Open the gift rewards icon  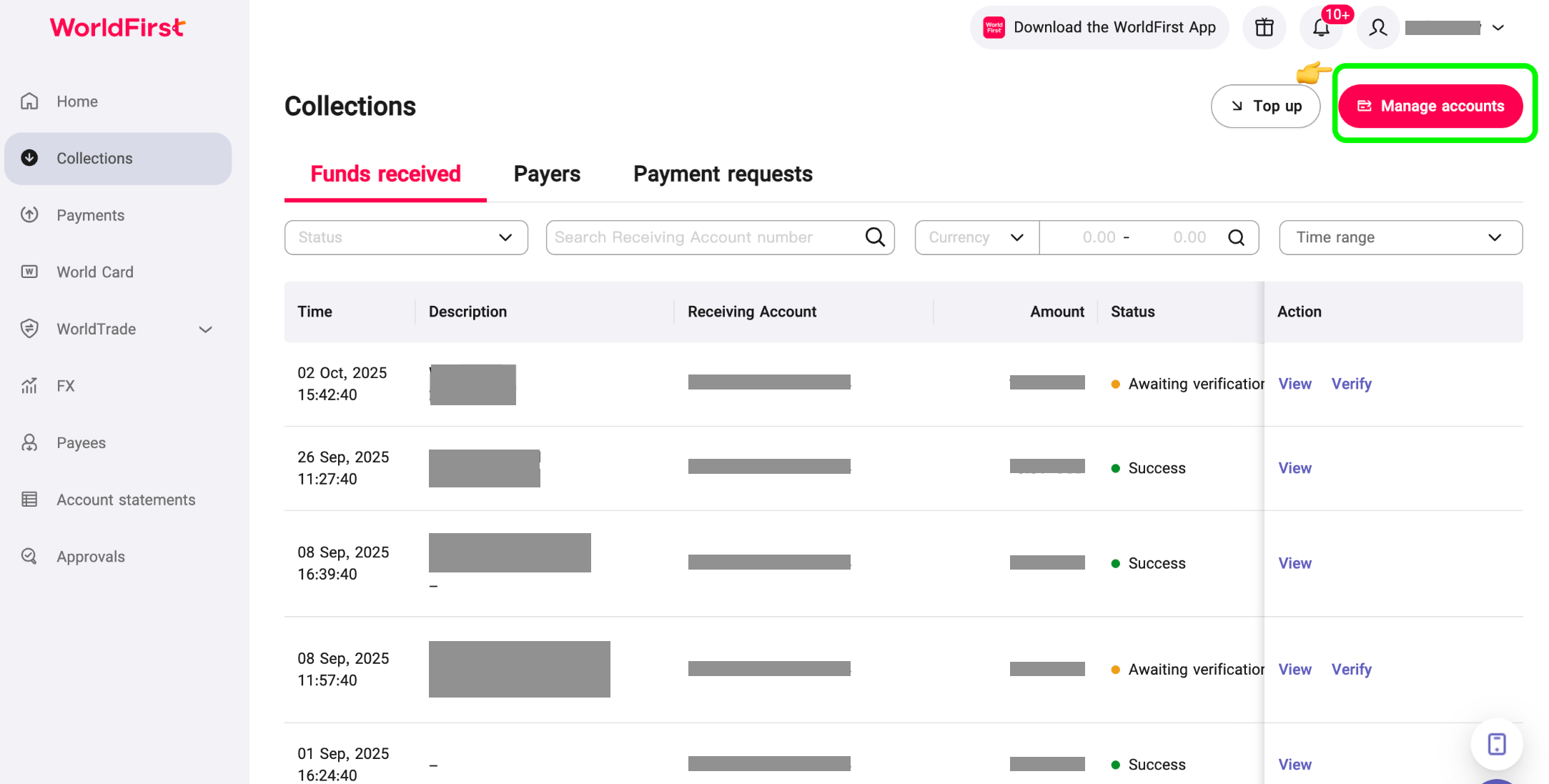[1264, 27]
